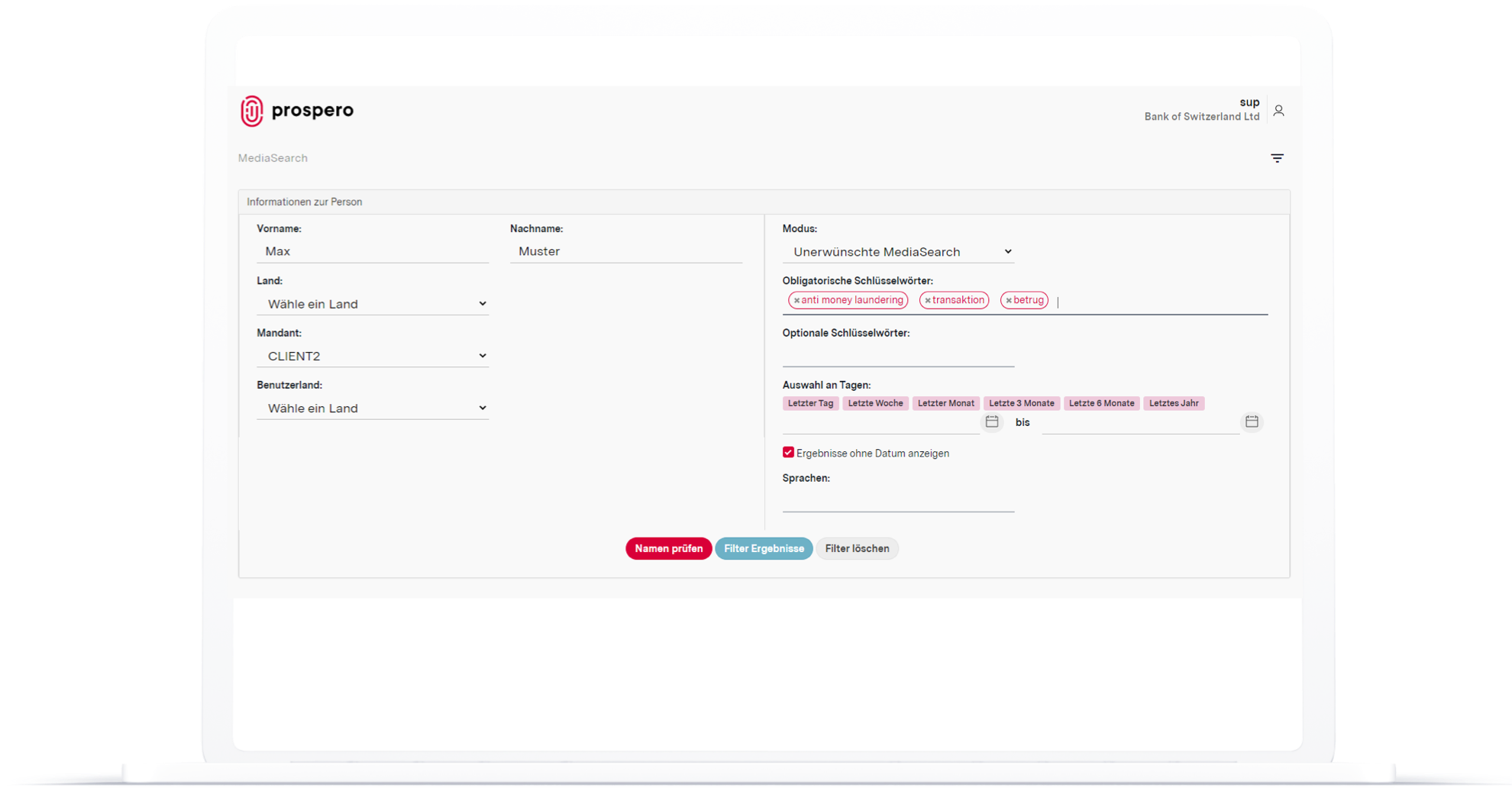Viewport: 1512px width, 788px height.
Task: Open the Land dropdown
Action: (x=373, y=304)
